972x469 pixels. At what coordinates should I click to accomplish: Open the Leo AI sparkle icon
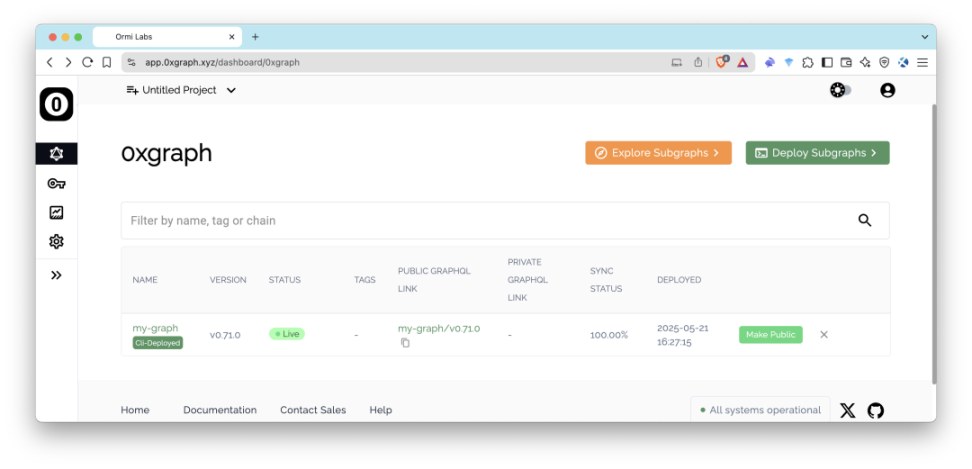click(x=865, y=62)
